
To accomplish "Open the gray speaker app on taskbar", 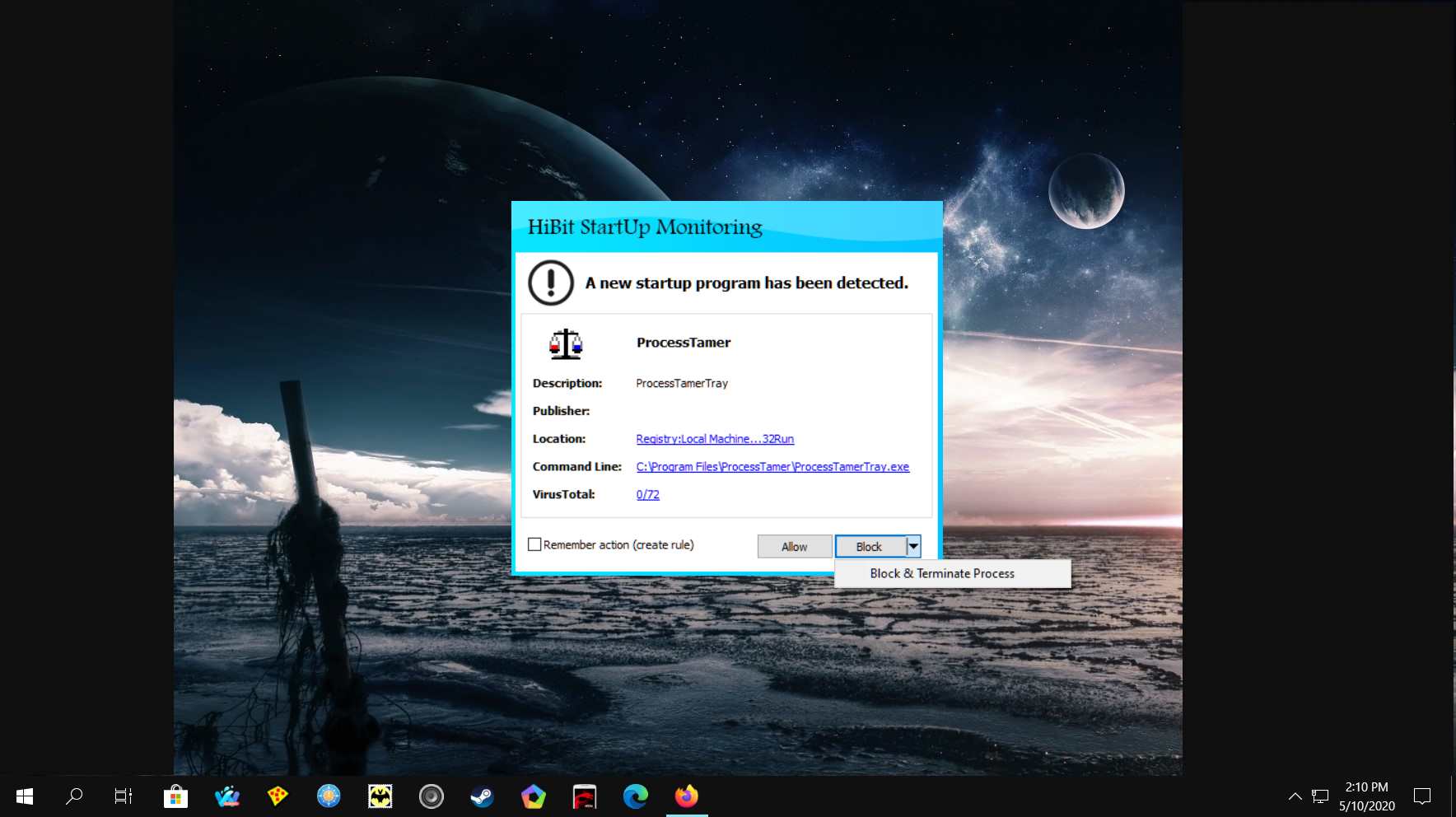I will (431, 796).
